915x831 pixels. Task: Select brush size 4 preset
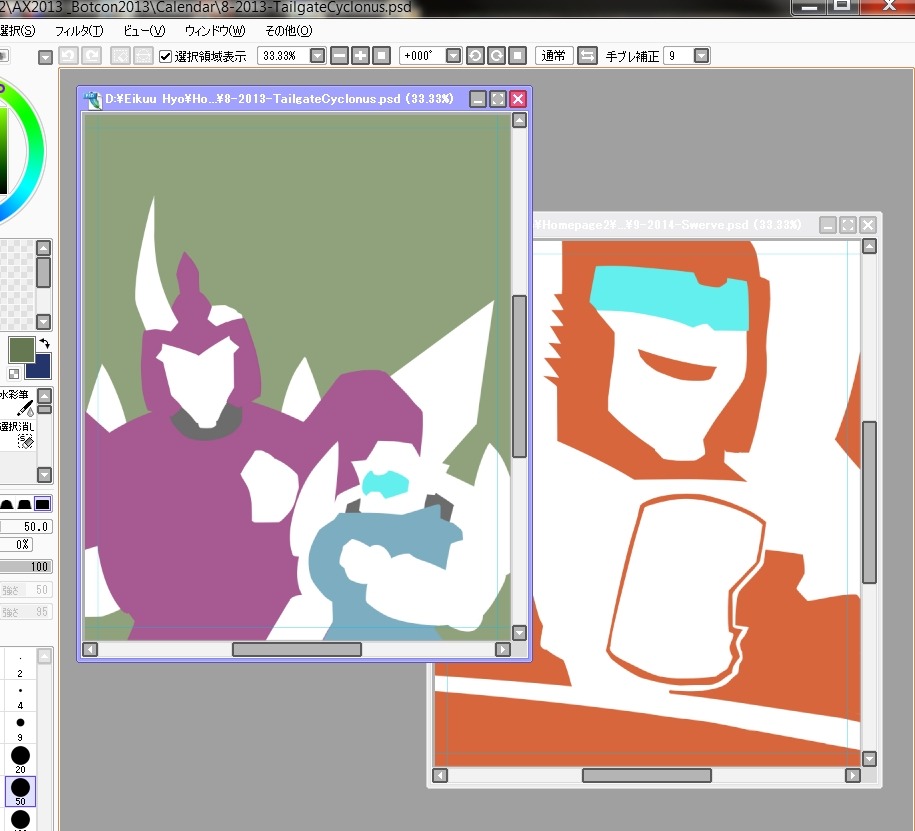20,697
